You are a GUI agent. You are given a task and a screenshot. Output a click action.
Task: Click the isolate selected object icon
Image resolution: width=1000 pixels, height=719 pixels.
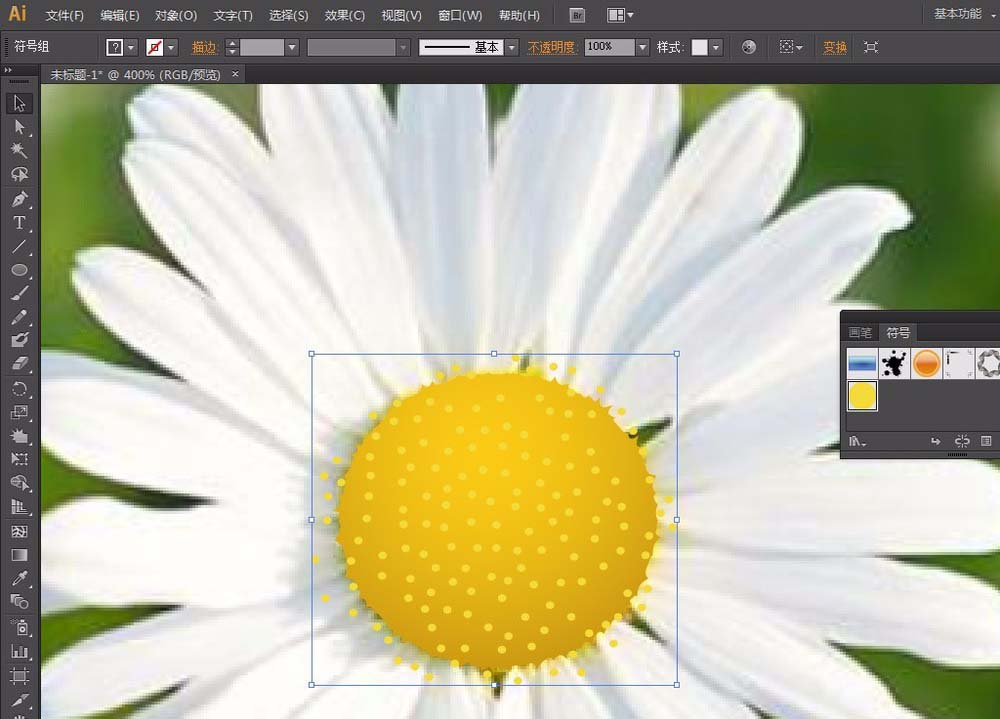[871, 47]
